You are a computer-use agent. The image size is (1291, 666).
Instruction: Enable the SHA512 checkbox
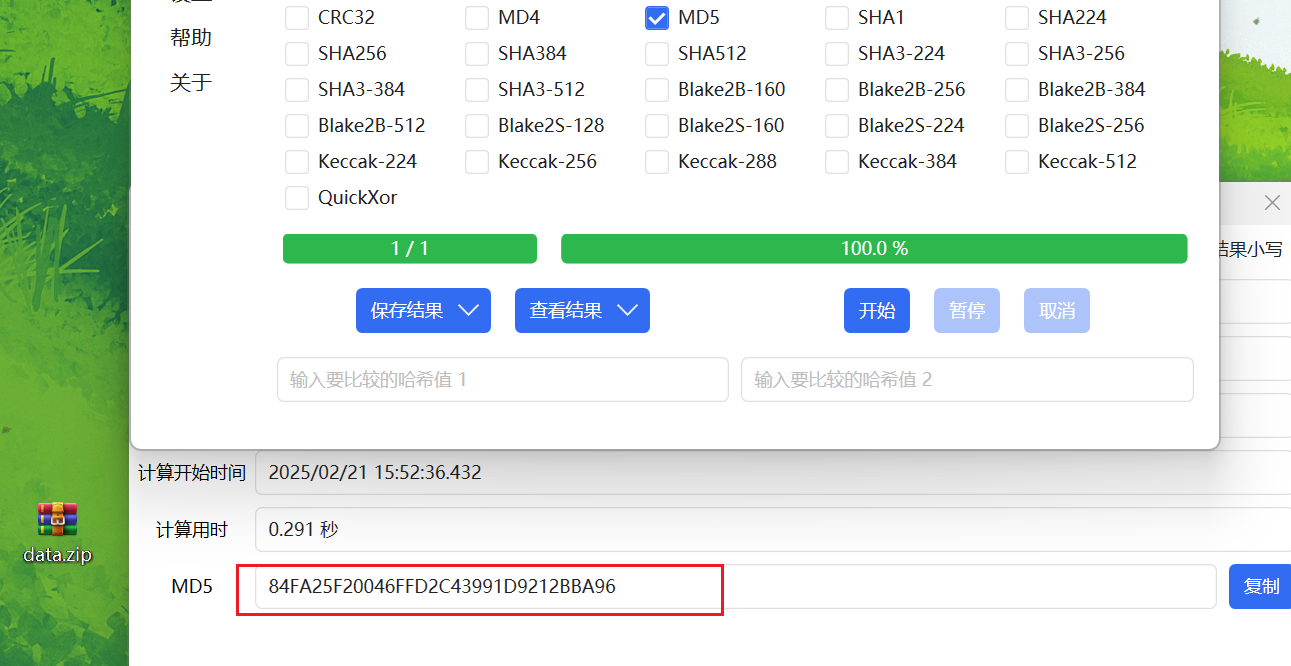tap(657, 54)
